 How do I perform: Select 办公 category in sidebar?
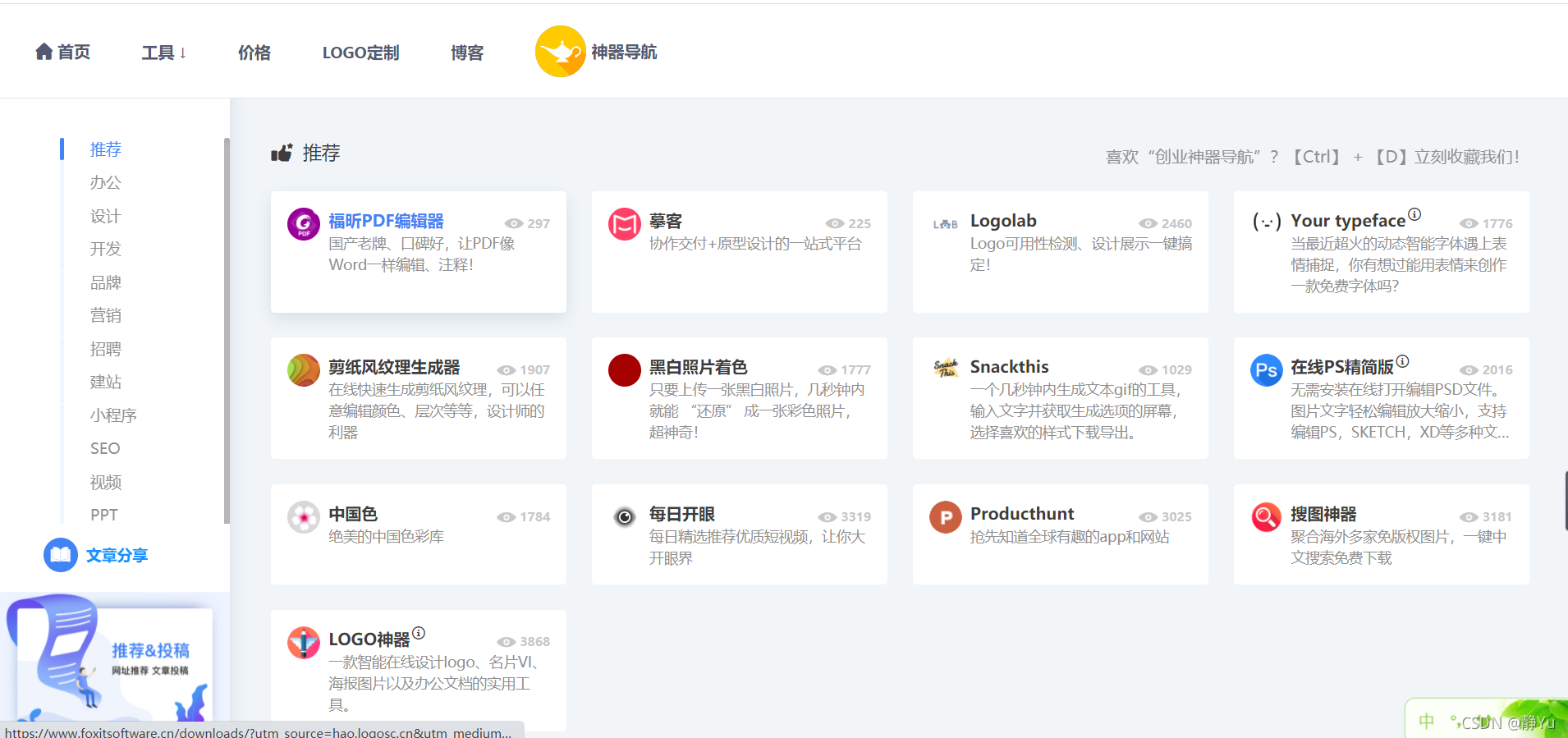(x=106, y=182)
